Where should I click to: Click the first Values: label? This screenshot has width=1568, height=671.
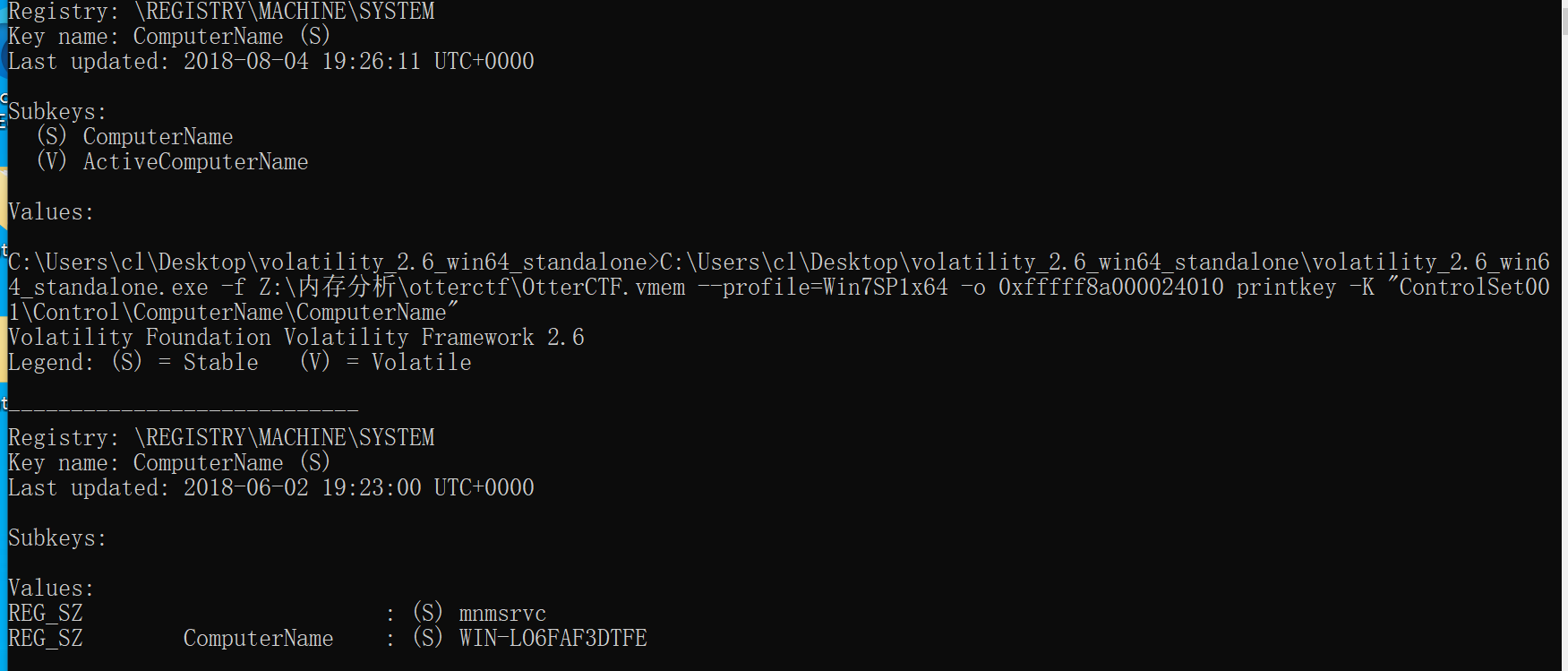click(51, 212)
